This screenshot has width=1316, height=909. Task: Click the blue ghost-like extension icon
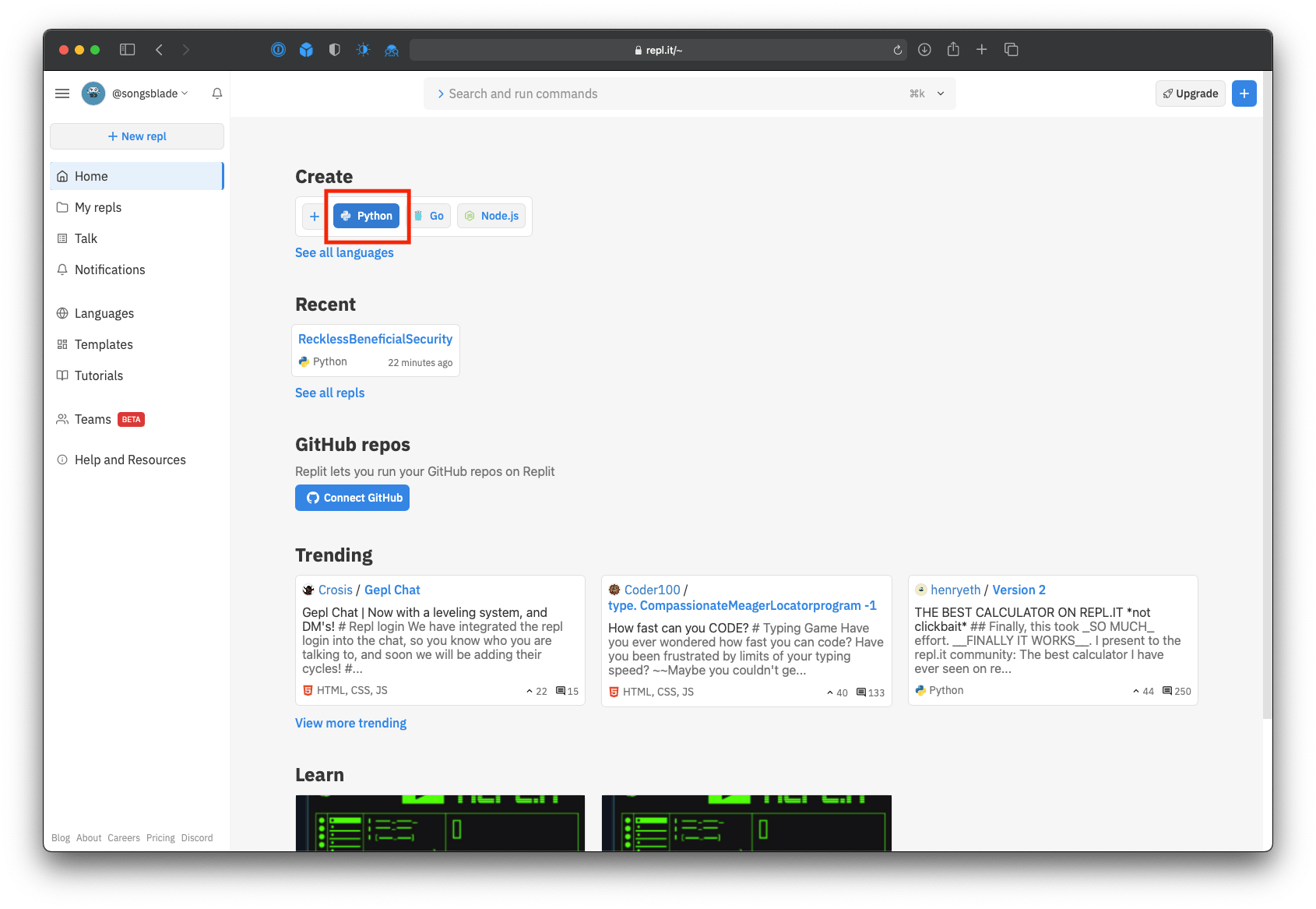click(x=392, y=50)
